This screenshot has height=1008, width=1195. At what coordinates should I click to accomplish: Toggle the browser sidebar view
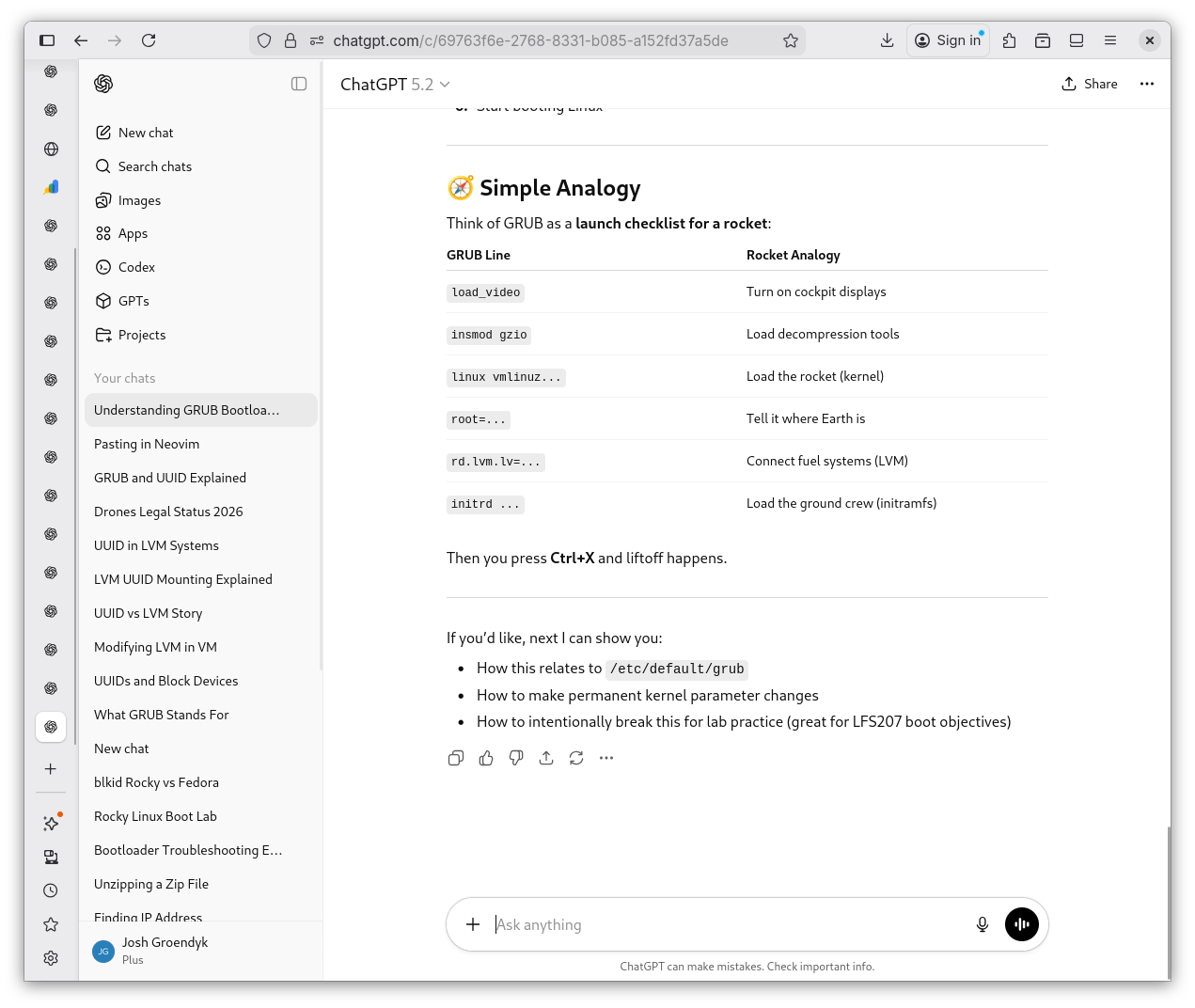point(47,40)
